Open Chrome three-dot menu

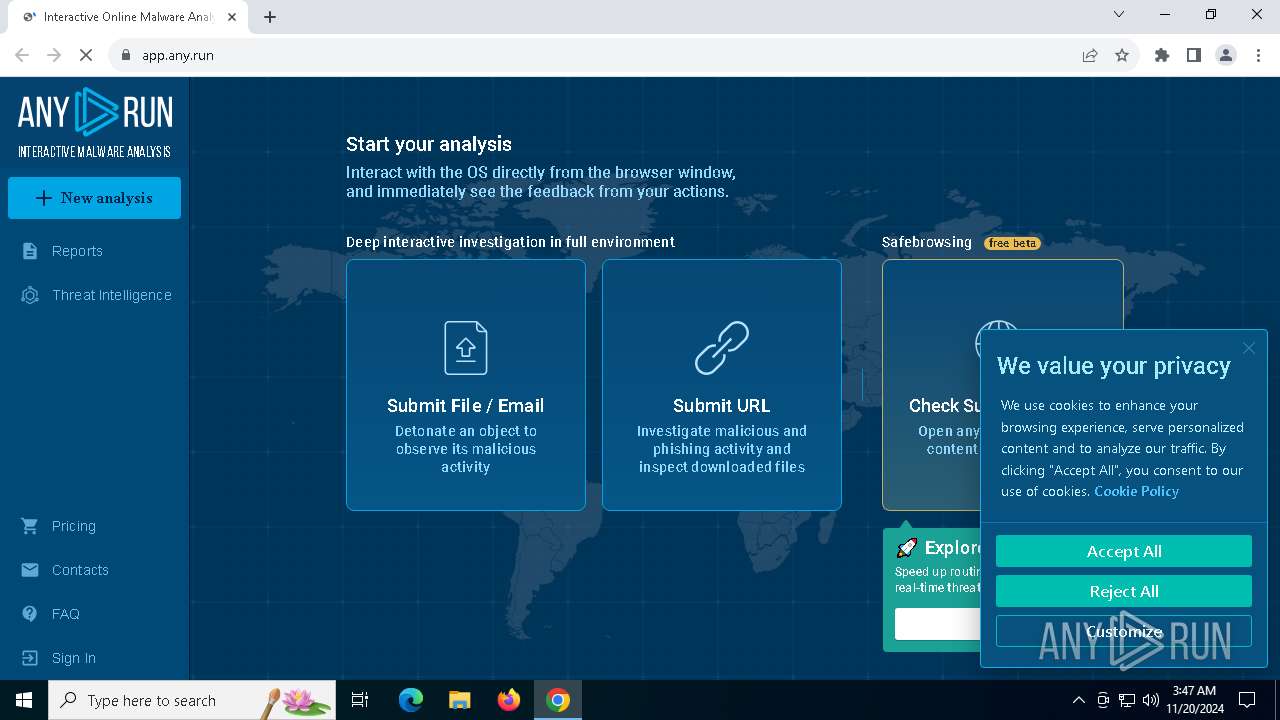point(1258,55)
